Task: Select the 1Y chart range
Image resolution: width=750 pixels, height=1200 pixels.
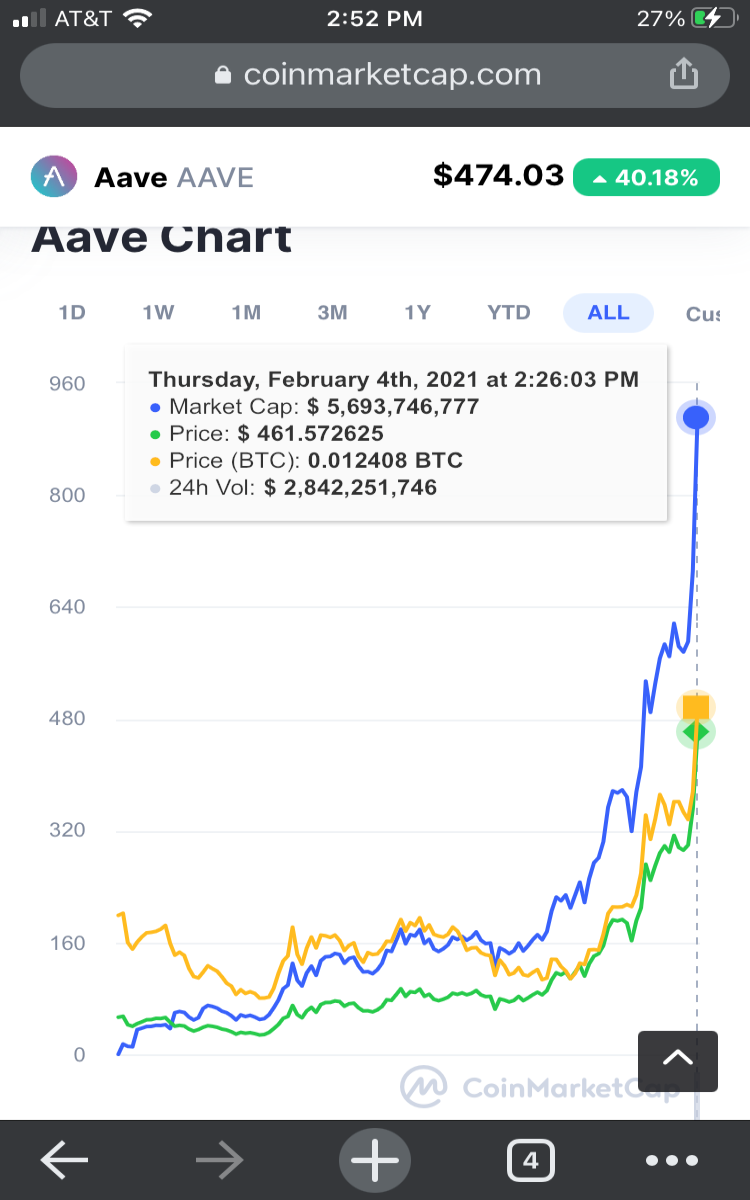Action: (x=417, y=313)
